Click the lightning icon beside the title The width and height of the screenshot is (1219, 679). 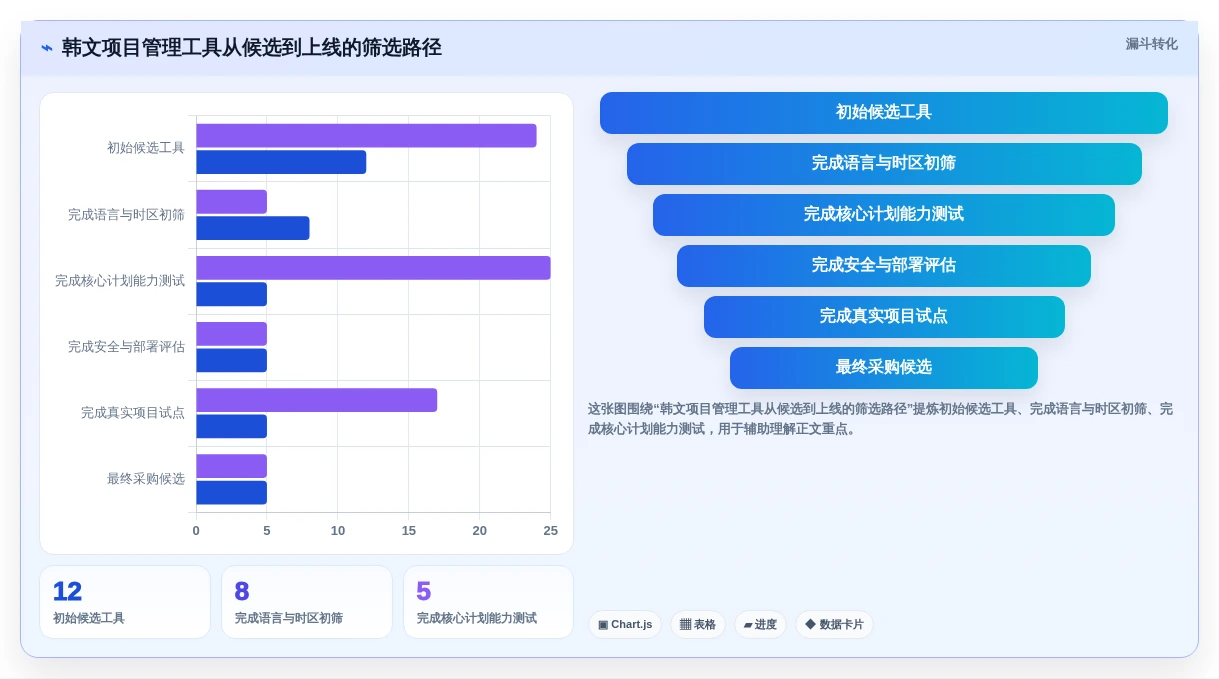point(47,48)
